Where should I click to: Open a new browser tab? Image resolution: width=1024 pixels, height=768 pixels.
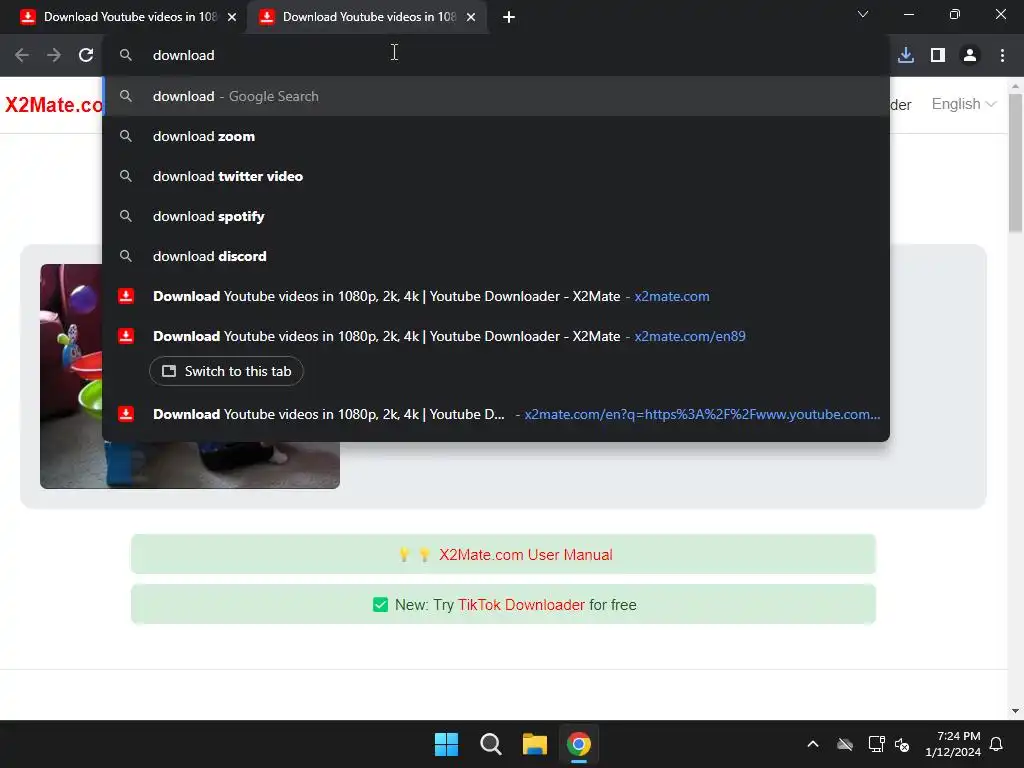509,17
